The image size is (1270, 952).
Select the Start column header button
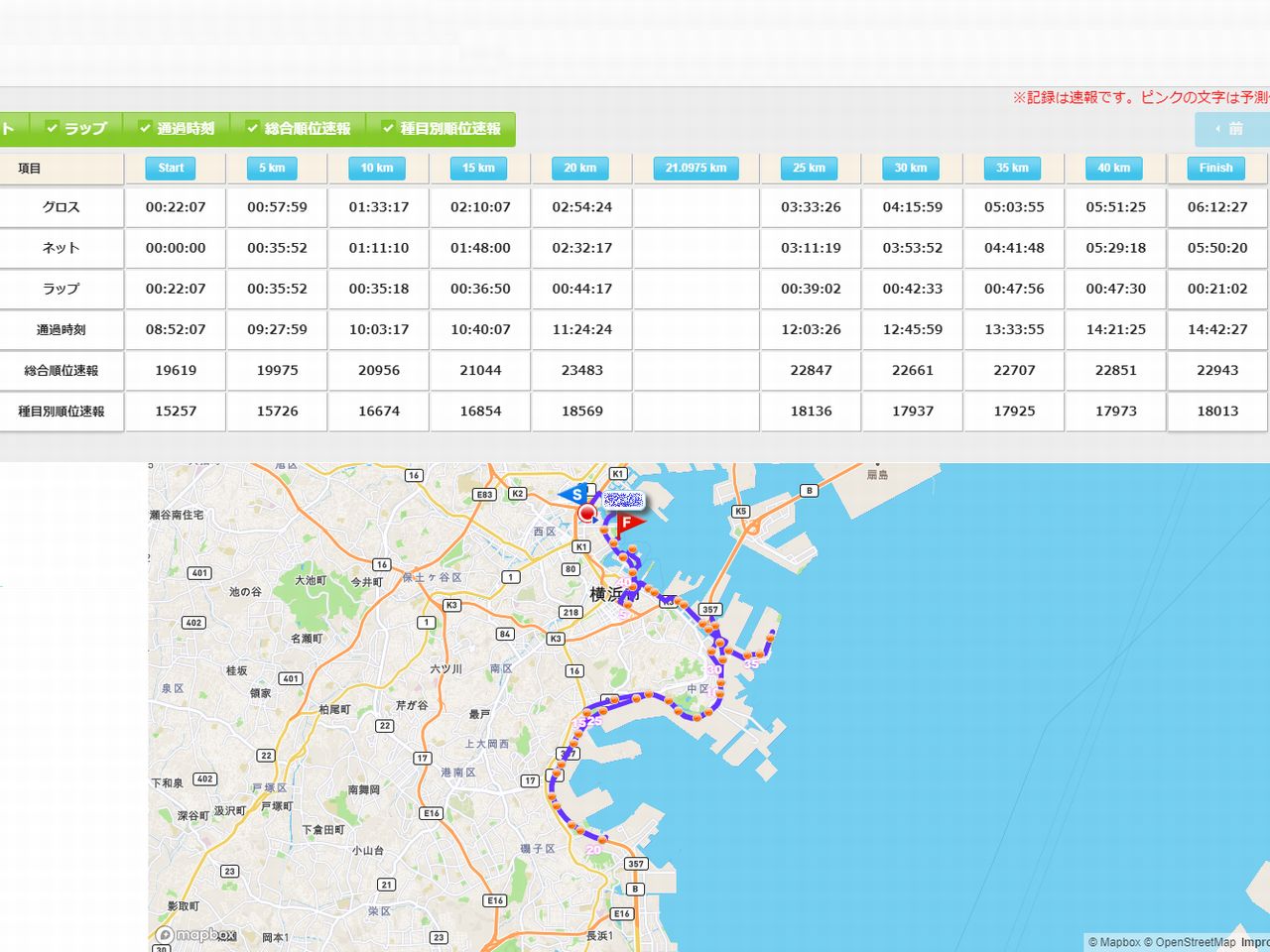coord(171,169)
